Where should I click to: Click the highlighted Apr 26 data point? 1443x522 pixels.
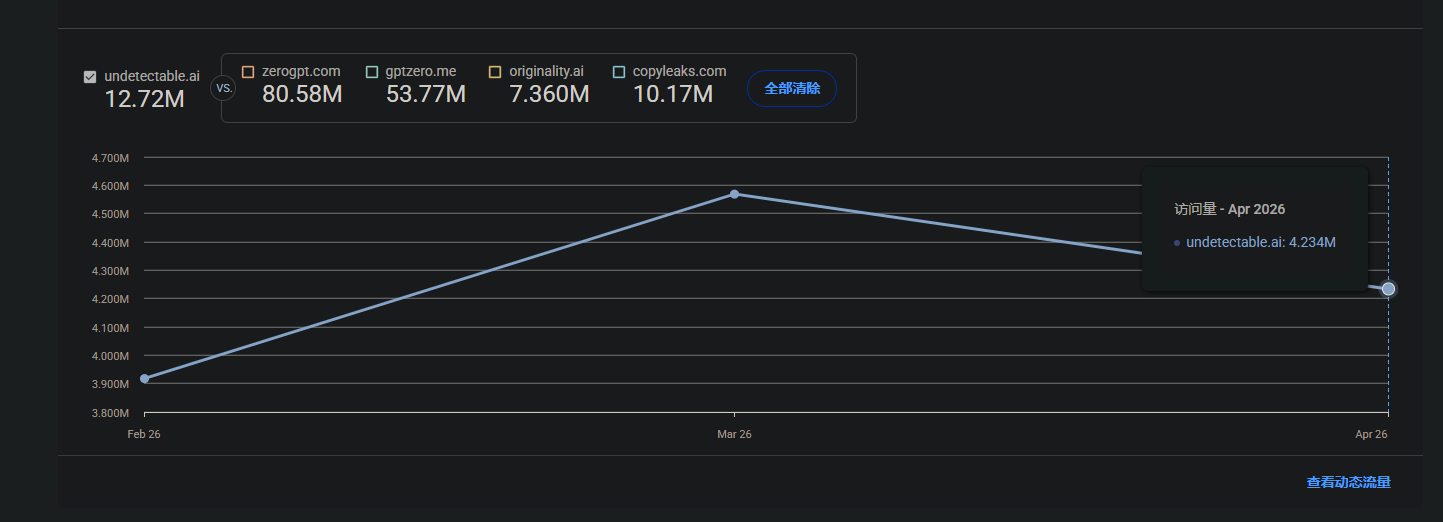[1388, 289]
